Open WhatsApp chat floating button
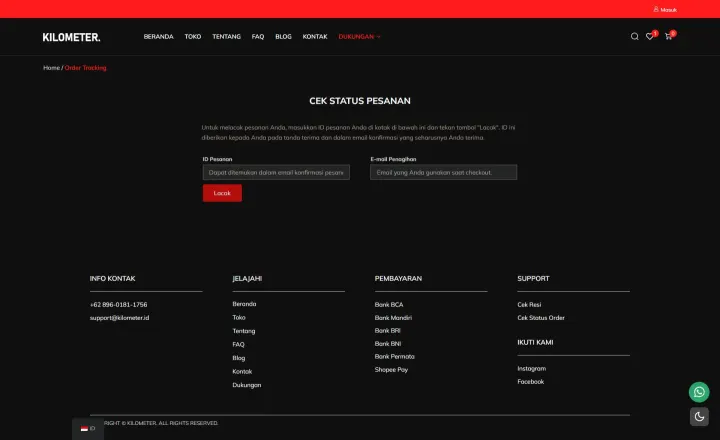 (699, 392)
